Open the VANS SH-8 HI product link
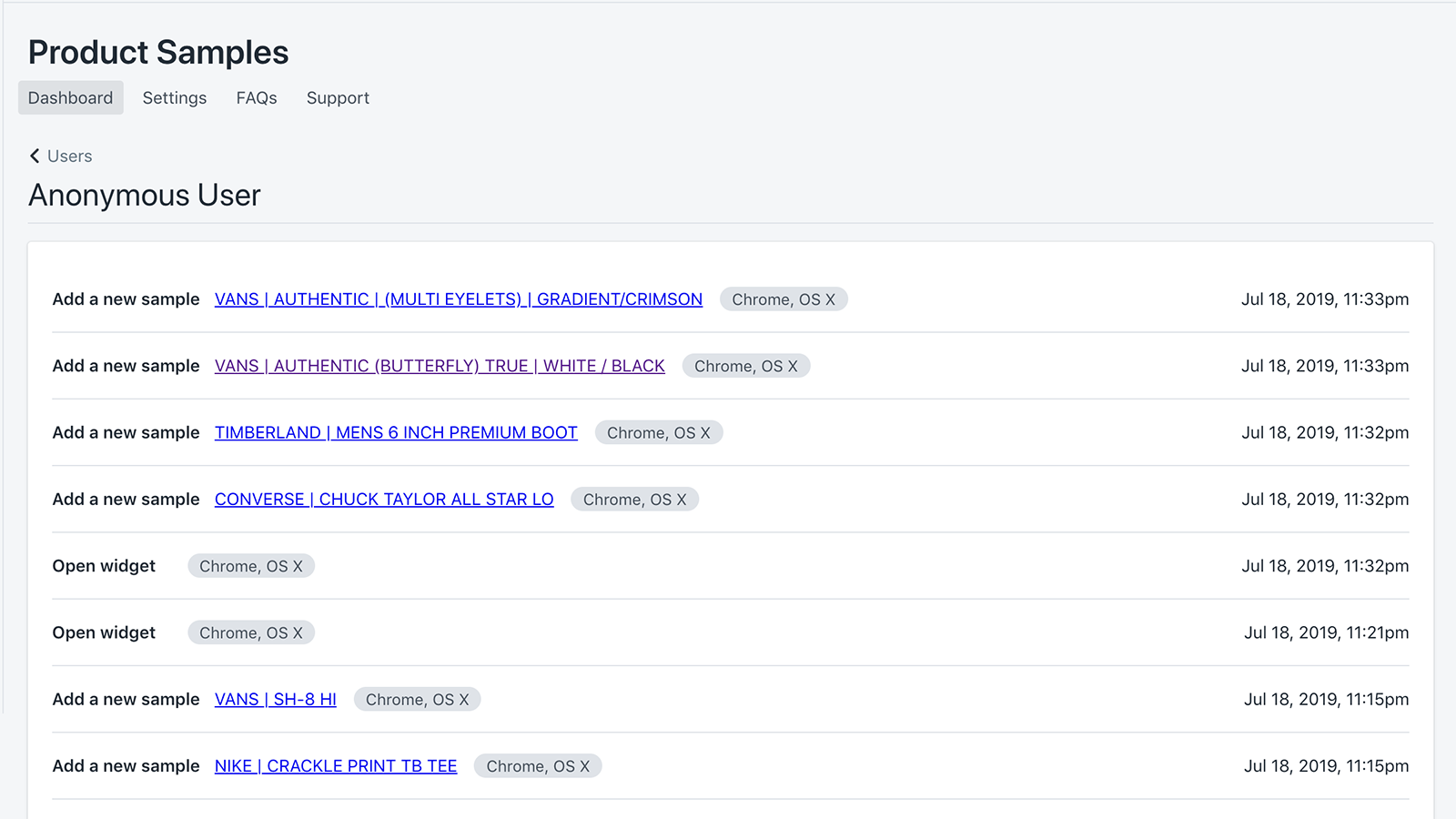 point(276,699)
